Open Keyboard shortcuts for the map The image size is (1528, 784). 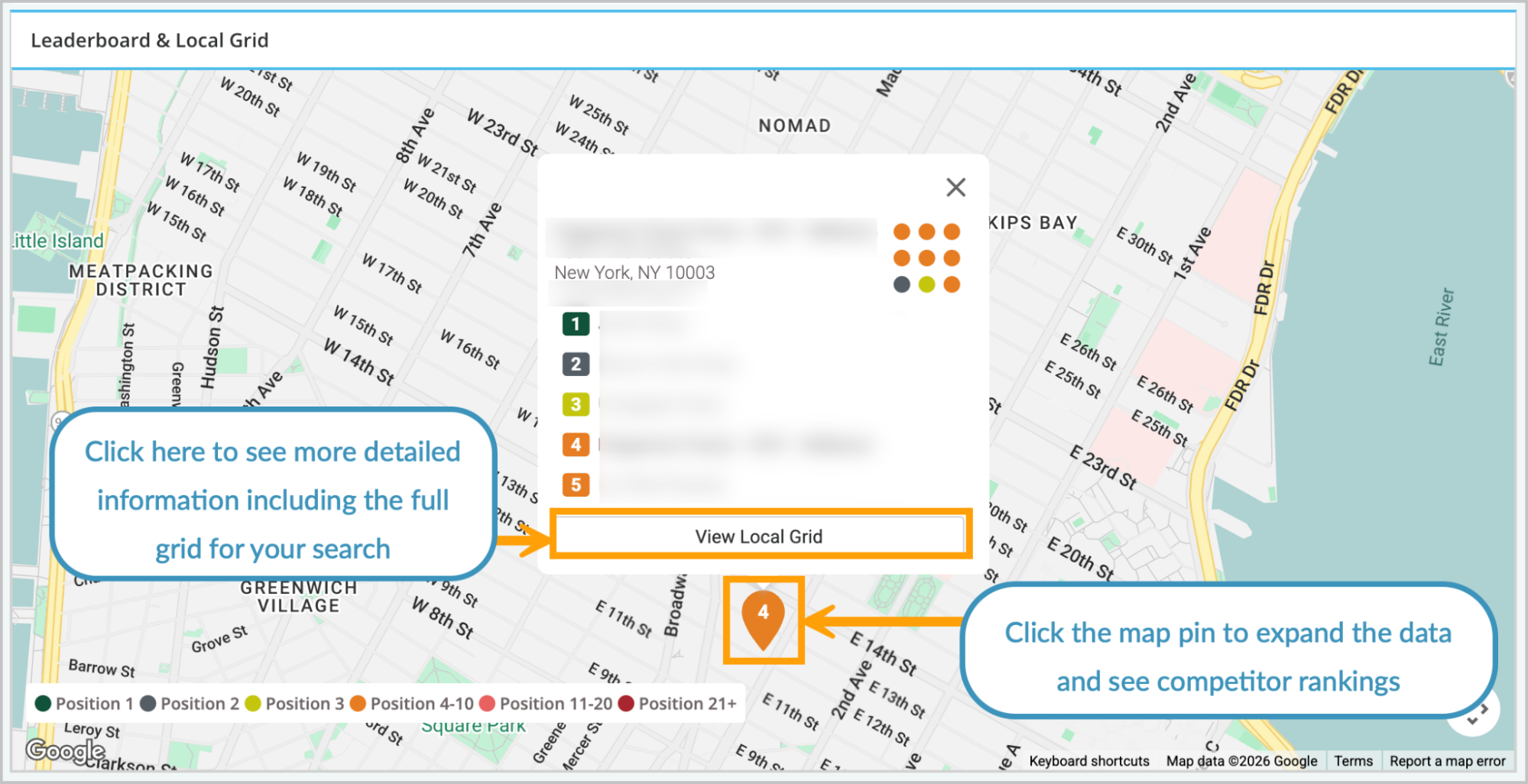[1089, 761]
